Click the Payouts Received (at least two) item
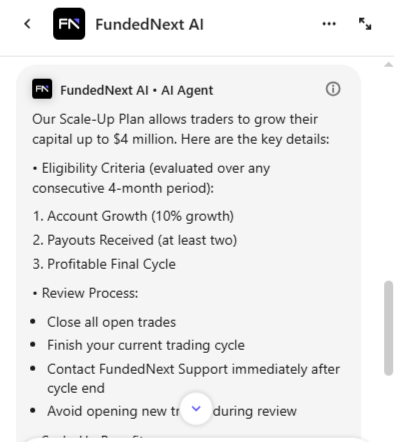The width and height of the screenshot is (394, 442). (x=135, y=240)
